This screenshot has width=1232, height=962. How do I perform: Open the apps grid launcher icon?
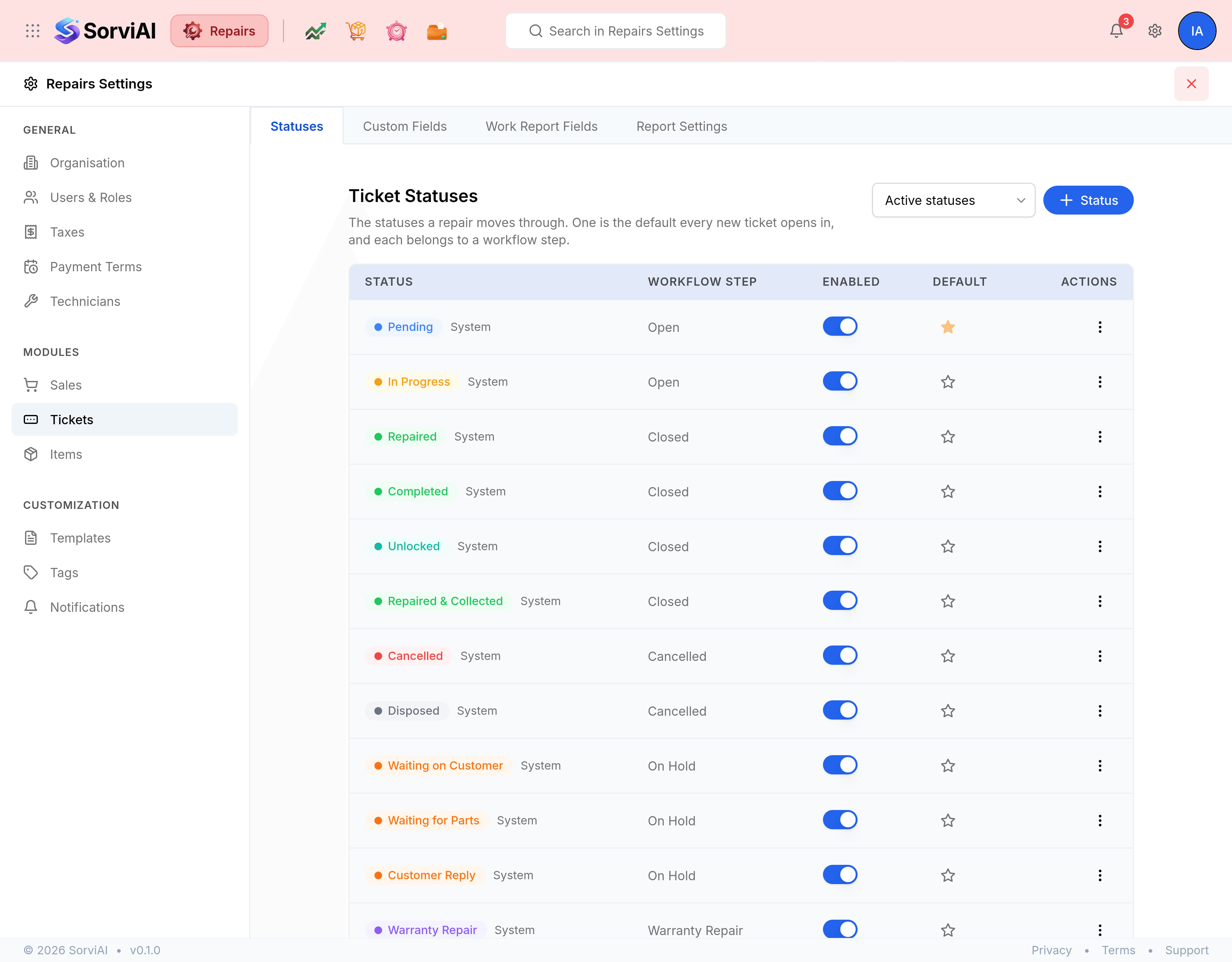coord(33,31)
